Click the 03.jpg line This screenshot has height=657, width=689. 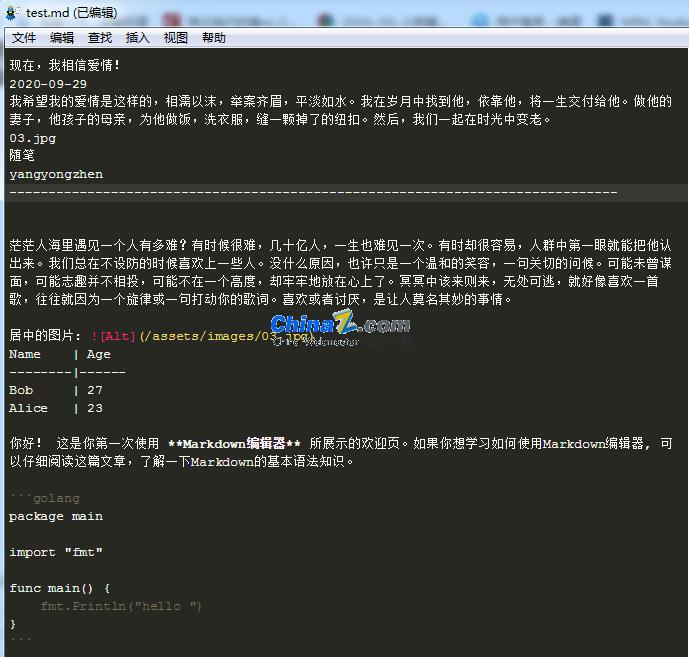(33, 138)
